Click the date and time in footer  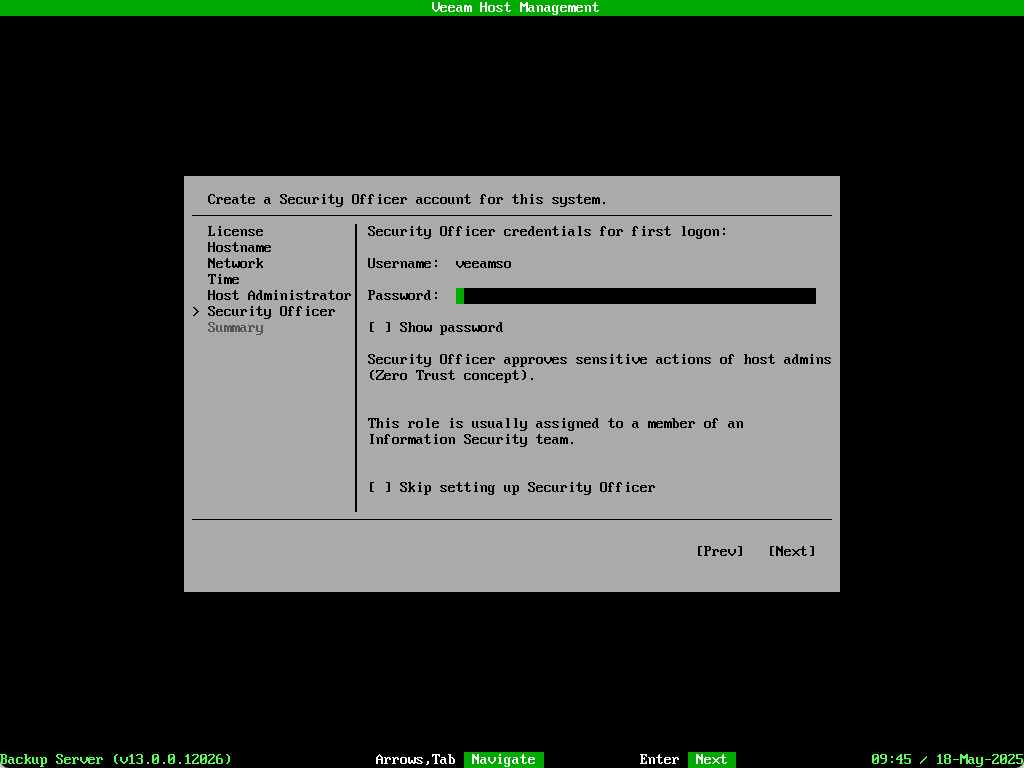[945, 760]
